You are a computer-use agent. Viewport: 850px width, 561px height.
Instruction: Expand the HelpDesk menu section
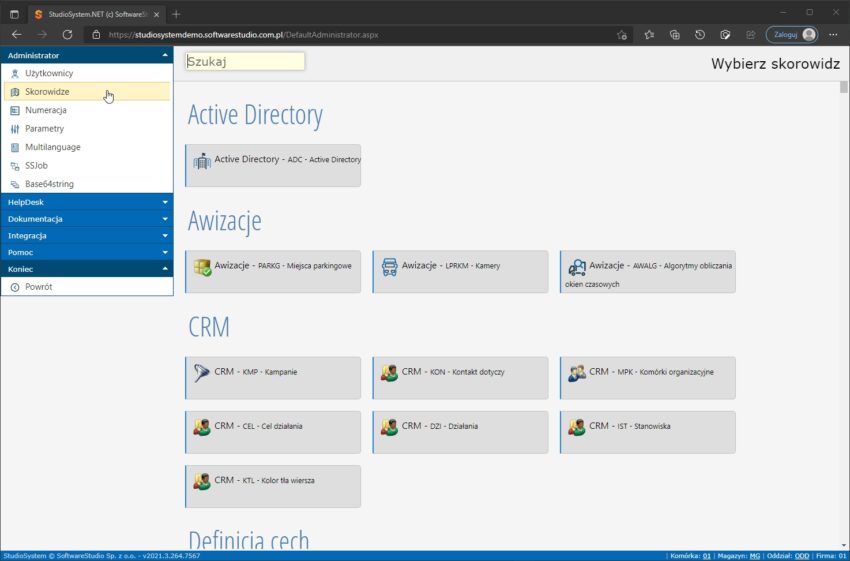point(87,202)
